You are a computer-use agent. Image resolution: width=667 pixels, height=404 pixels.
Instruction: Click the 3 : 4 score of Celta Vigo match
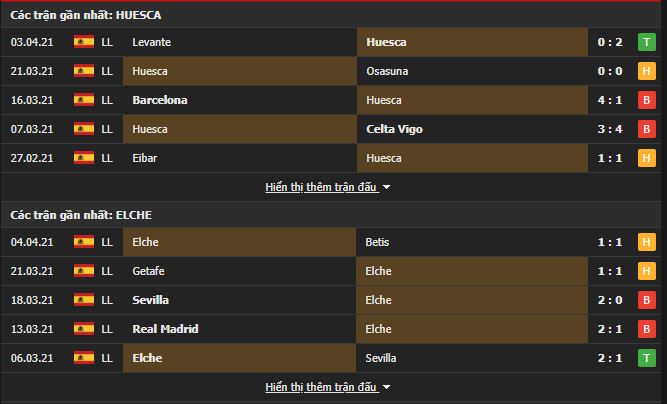point(610,129)
